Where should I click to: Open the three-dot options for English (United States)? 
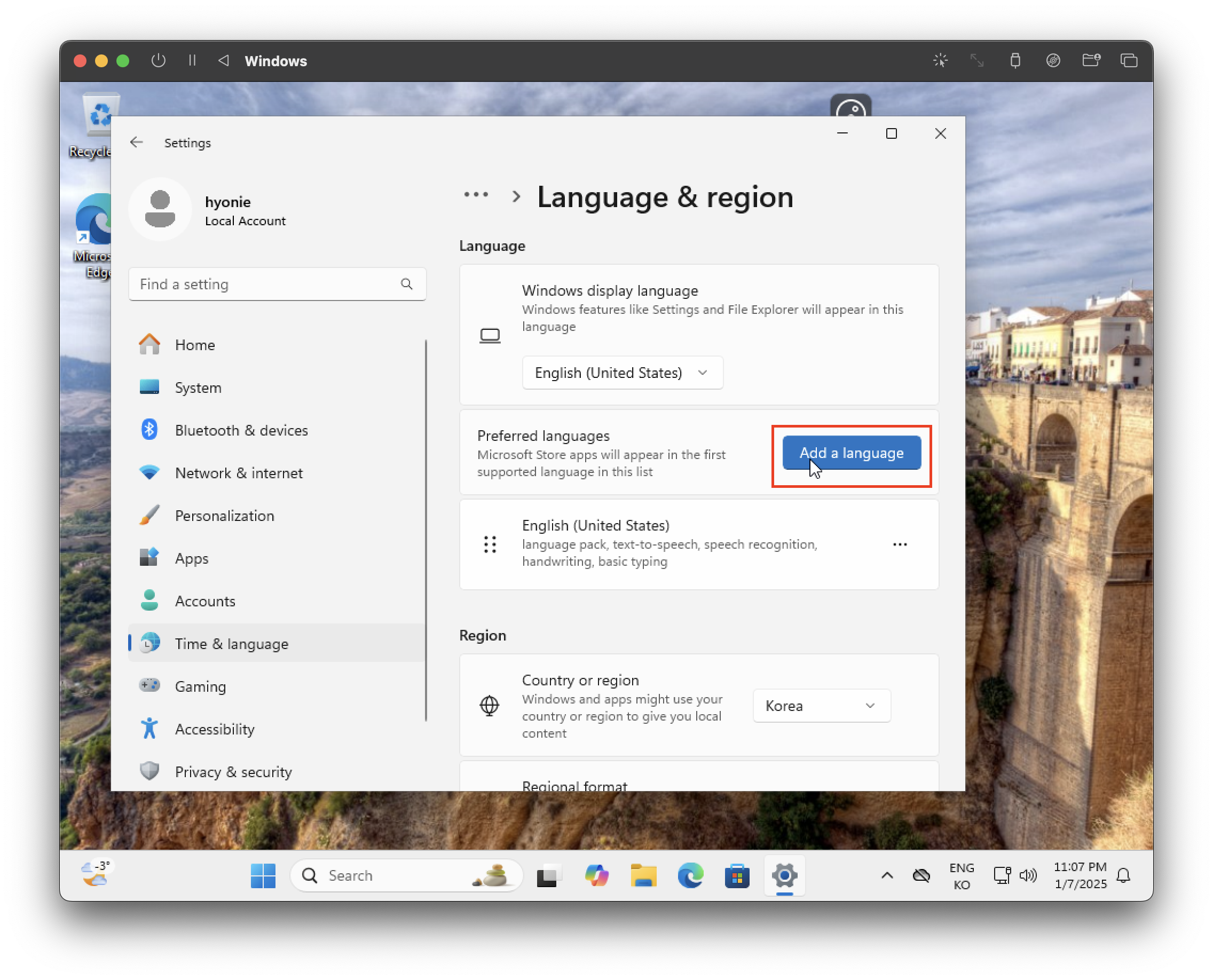pos(900,544)
